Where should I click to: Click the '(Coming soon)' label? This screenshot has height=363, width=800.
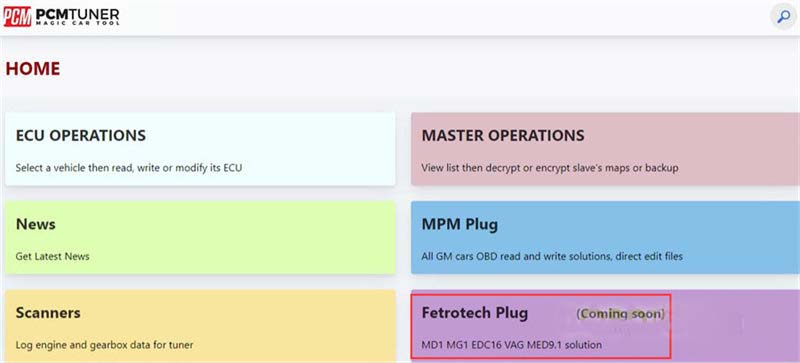pos(621,313)
